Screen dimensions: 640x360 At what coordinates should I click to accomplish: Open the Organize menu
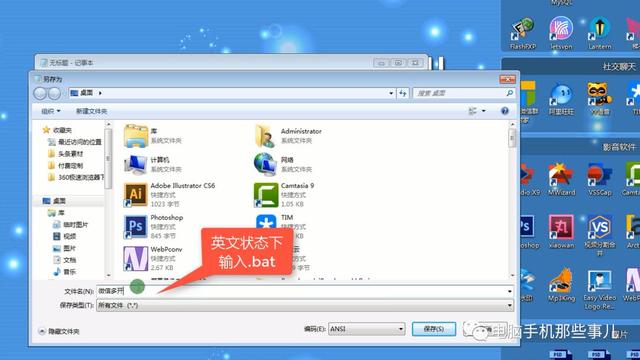[x=51, y=111]
